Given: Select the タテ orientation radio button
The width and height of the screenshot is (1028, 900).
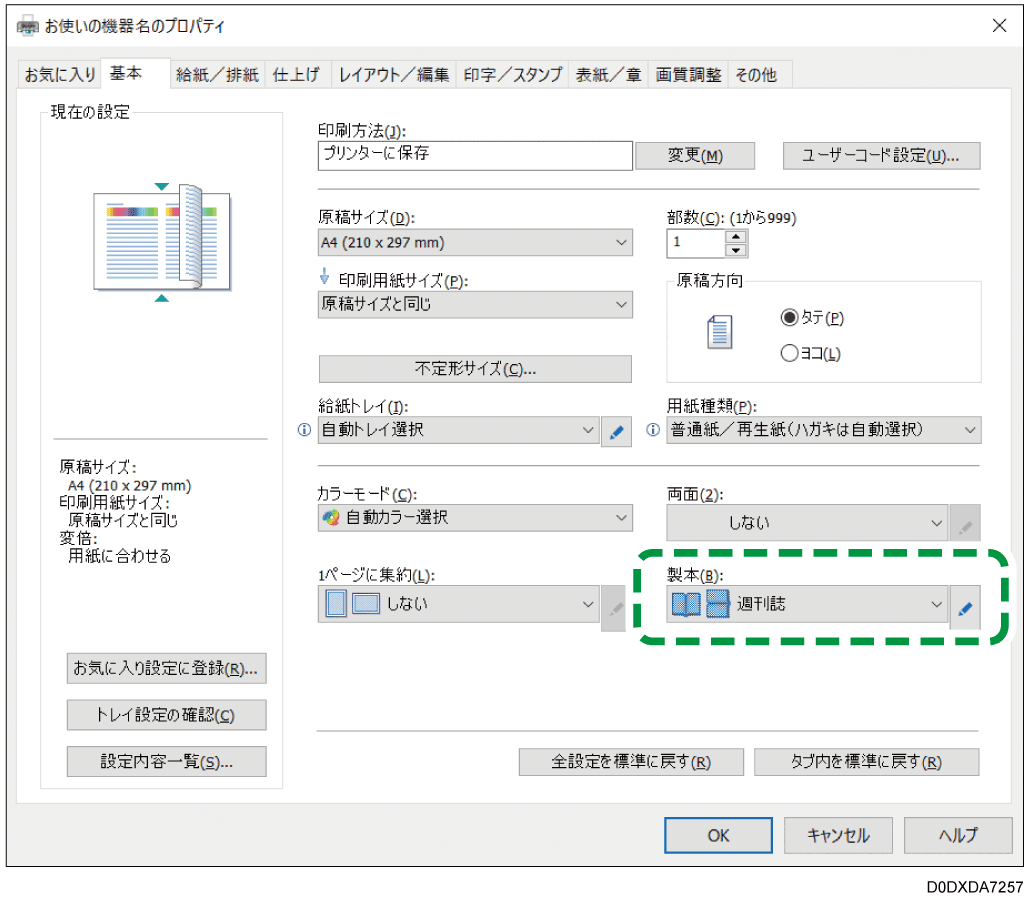Looking at the screenshot, I should point(789,318).
